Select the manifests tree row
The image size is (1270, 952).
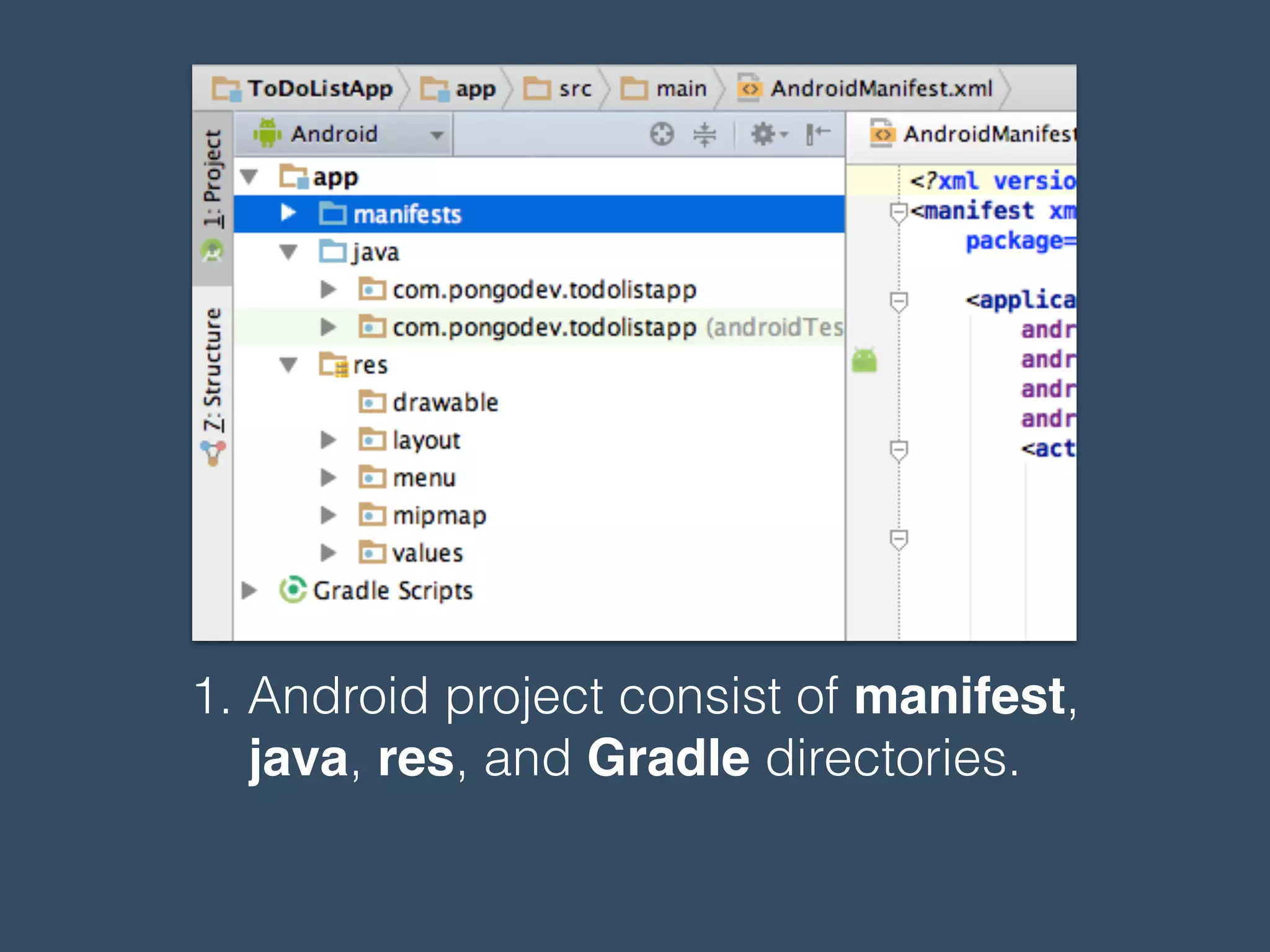(x=539, y=214)
